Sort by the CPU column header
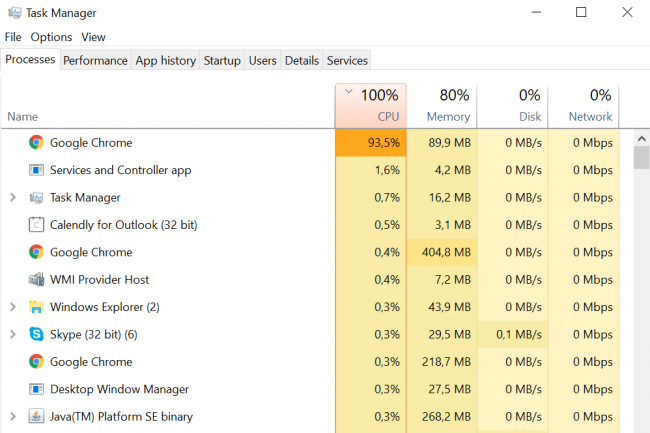The height and width of the screenshot is (433, 650). point(371,106)
